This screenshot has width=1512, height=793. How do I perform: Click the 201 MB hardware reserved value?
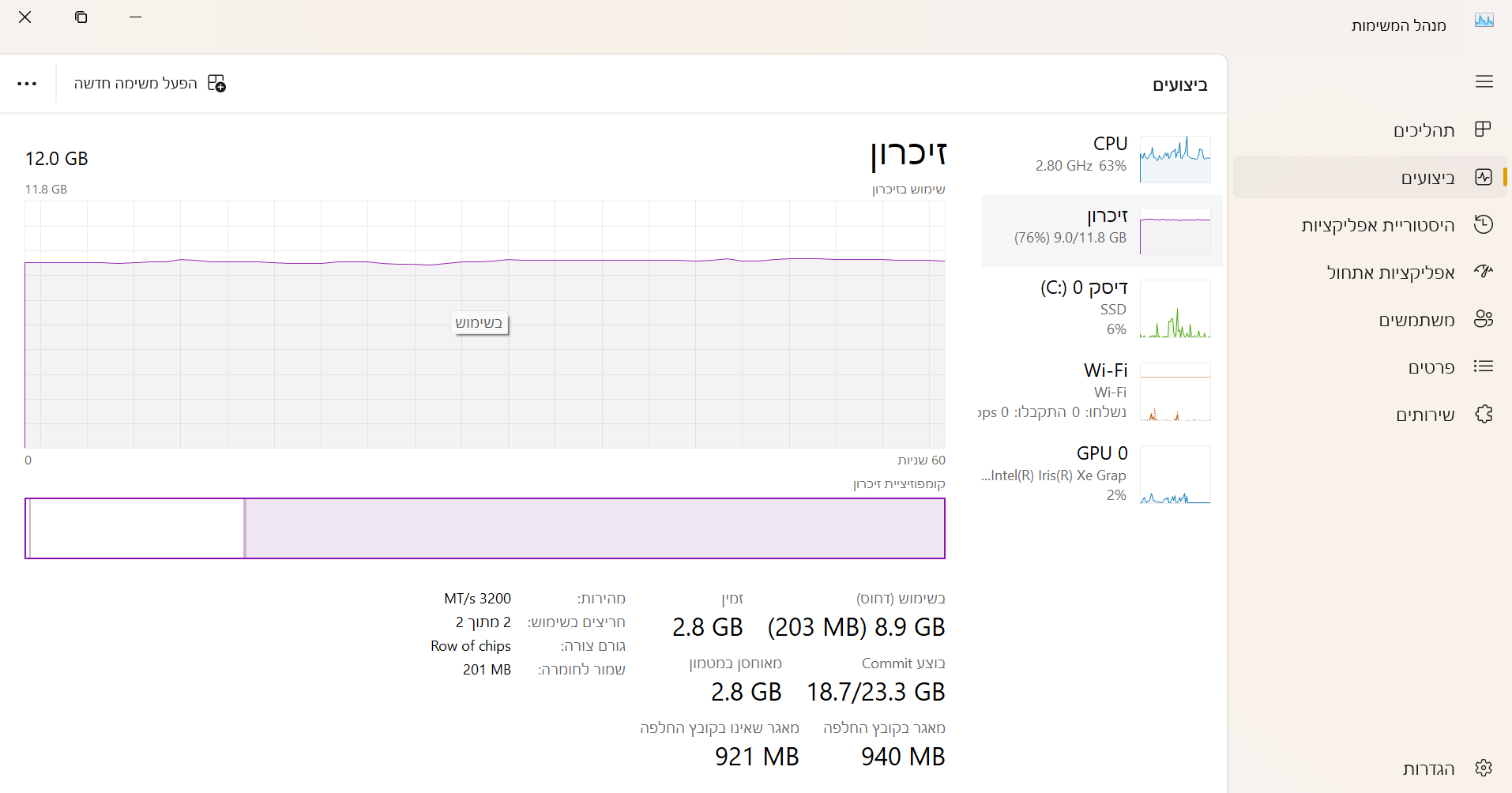tap(487, 670)
